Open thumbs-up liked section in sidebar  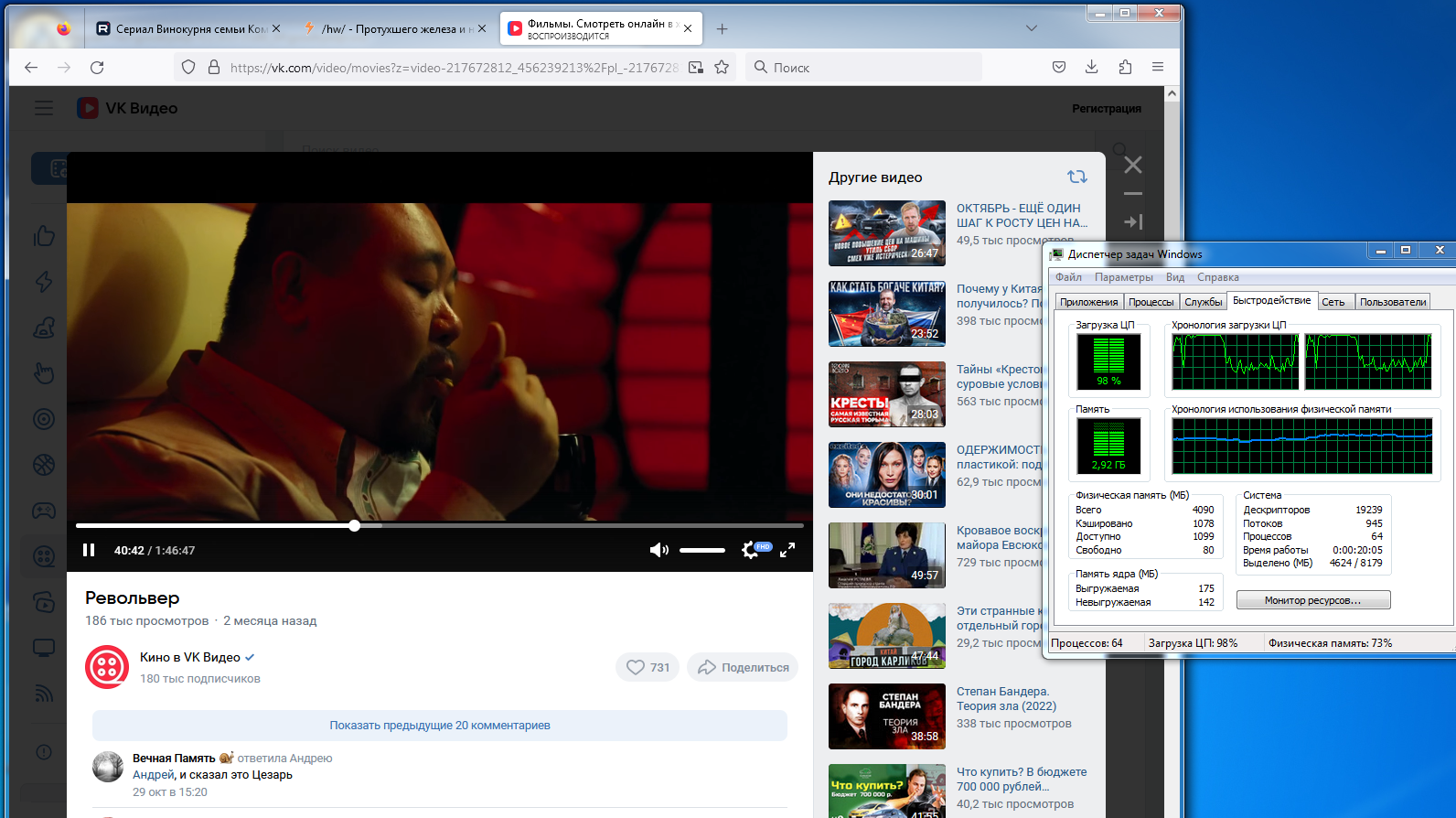(x=44, y=236)
